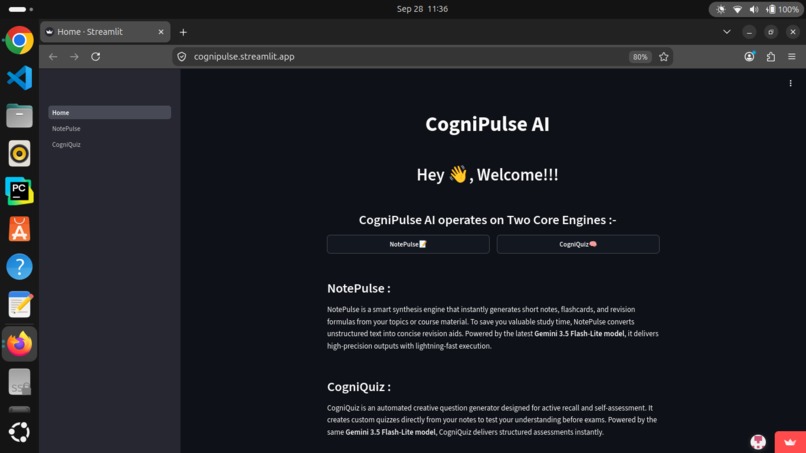Open the CogniQuiz page in sidebar
The image size is (806, 453).
pos(66,144)
